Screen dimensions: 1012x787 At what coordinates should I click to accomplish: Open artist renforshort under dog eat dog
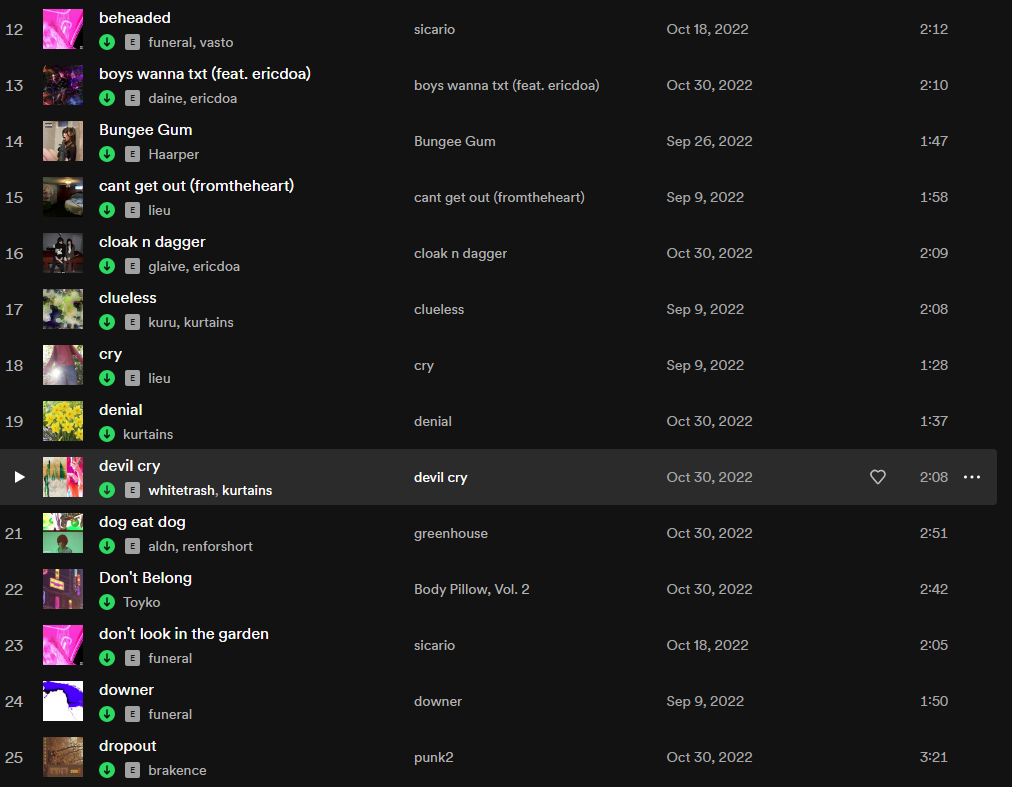pos(216,546)
